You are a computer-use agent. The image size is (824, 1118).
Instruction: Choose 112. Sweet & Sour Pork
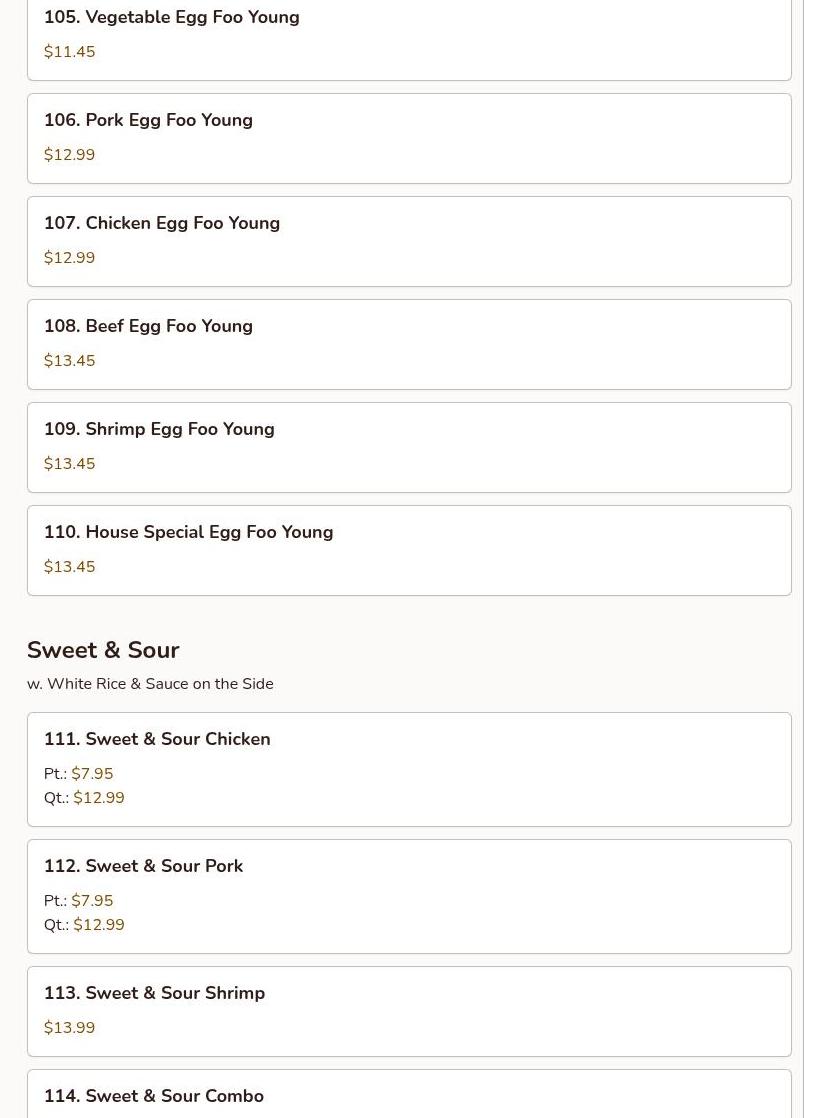(x=143, y=867)
